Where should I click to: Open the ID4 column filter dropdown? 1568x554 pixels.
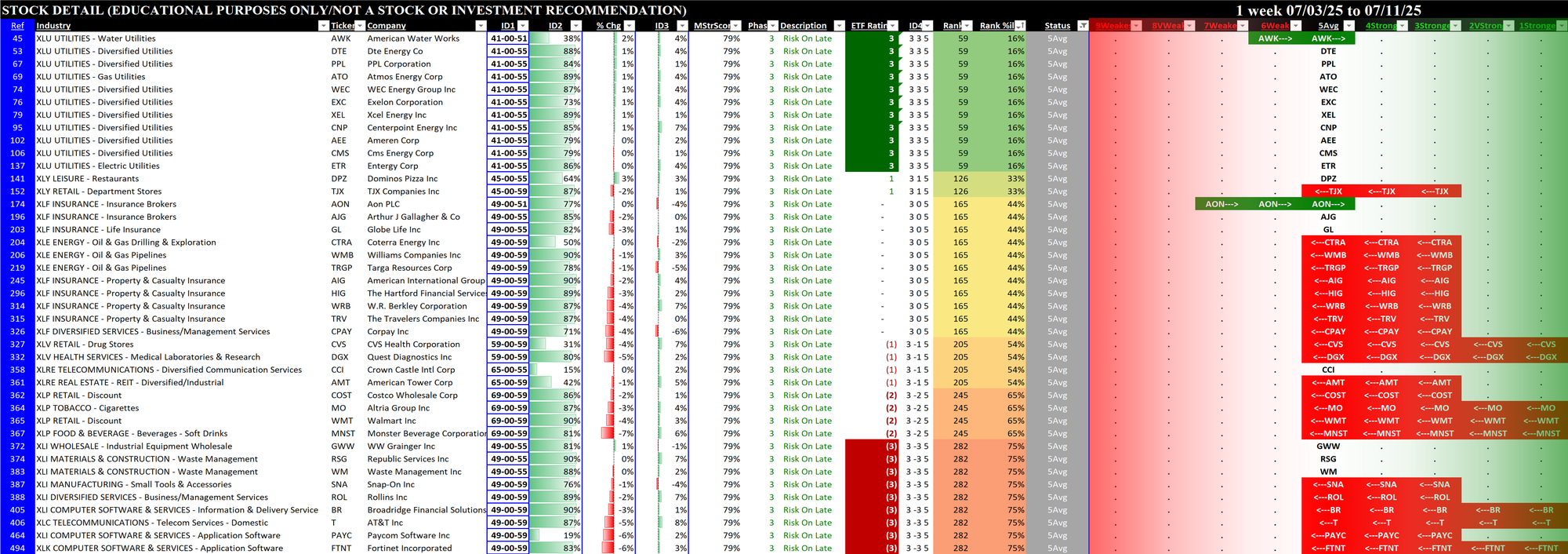(928, 26)
